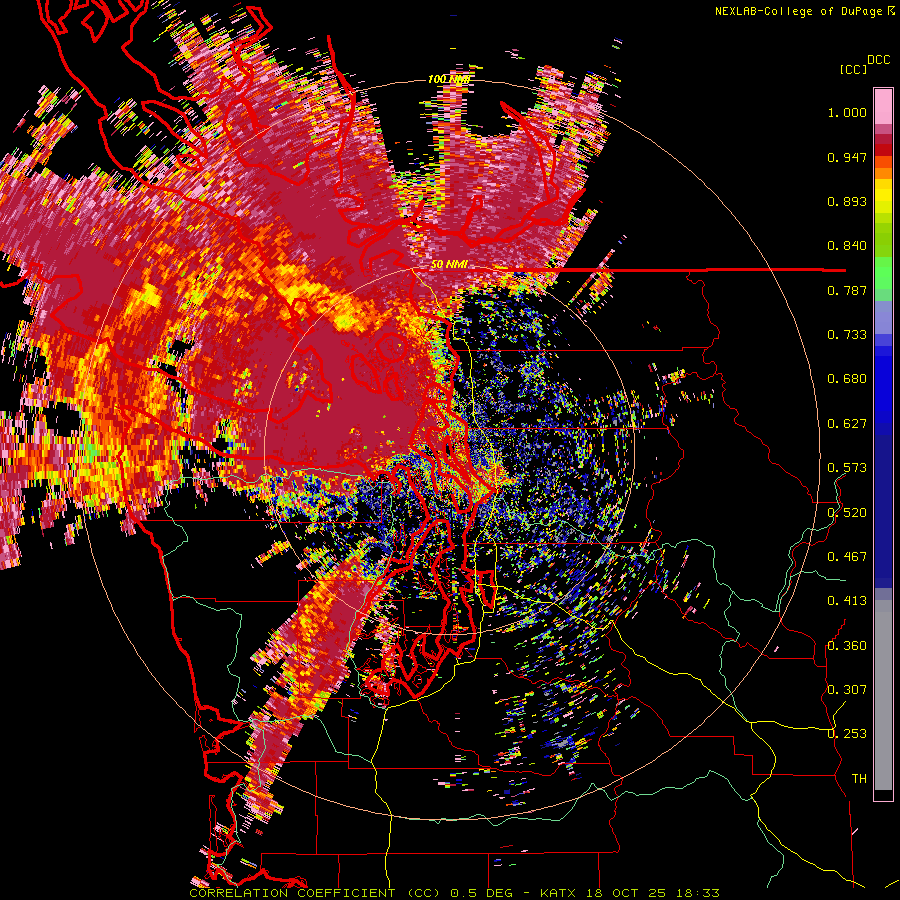Click the 0.840 value on the color scale
The image size is (900, 900).
click(x=847, y=246)
